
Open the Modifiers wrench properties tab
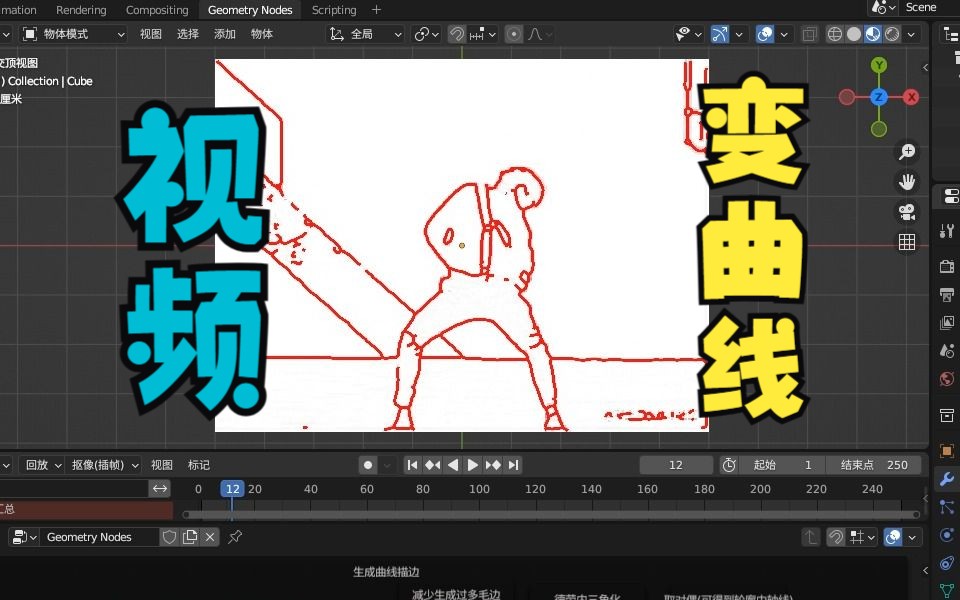coord(947,478)
